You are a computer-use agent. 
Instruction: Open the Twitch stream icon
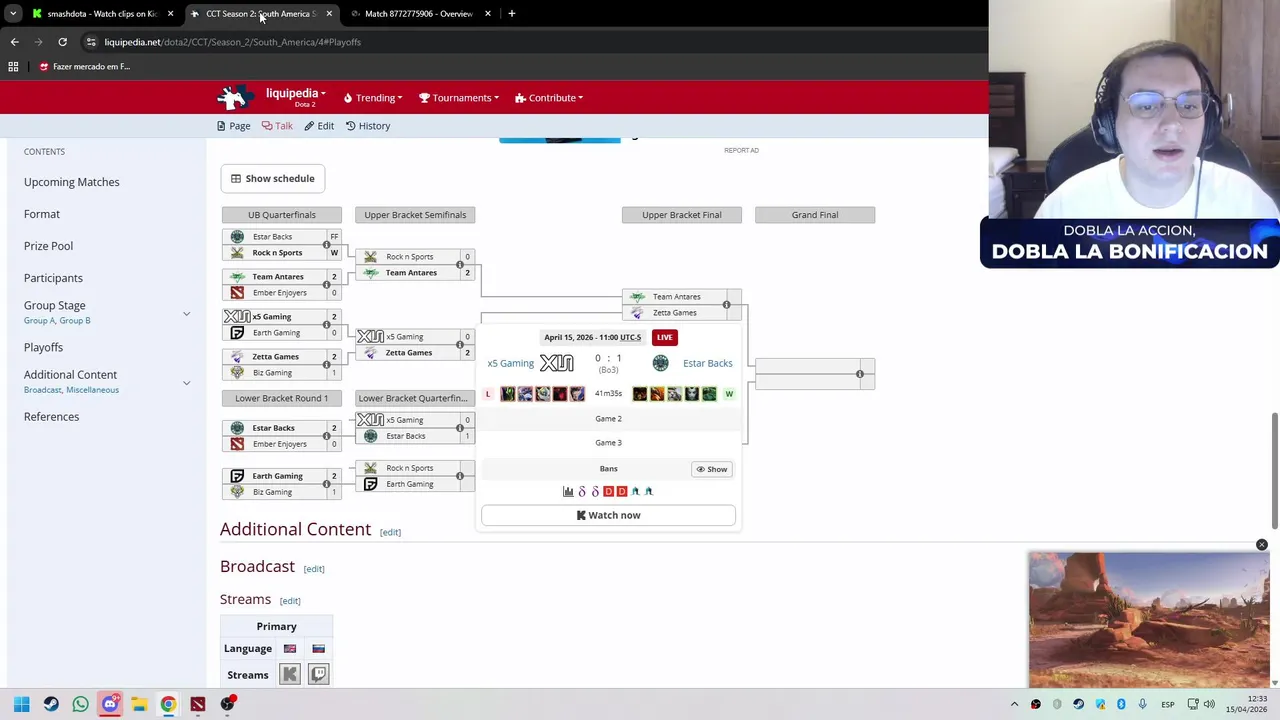[x=318, y=675]
